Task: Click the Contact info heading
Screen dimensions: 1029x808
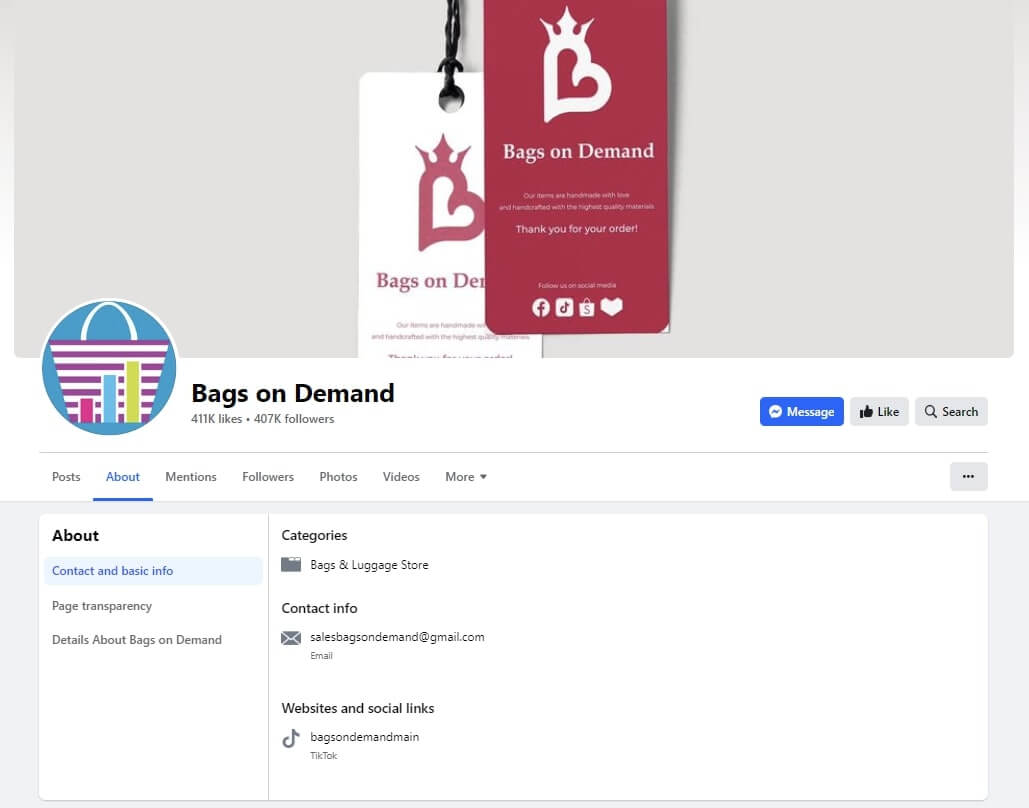Action: pos(320,608)
